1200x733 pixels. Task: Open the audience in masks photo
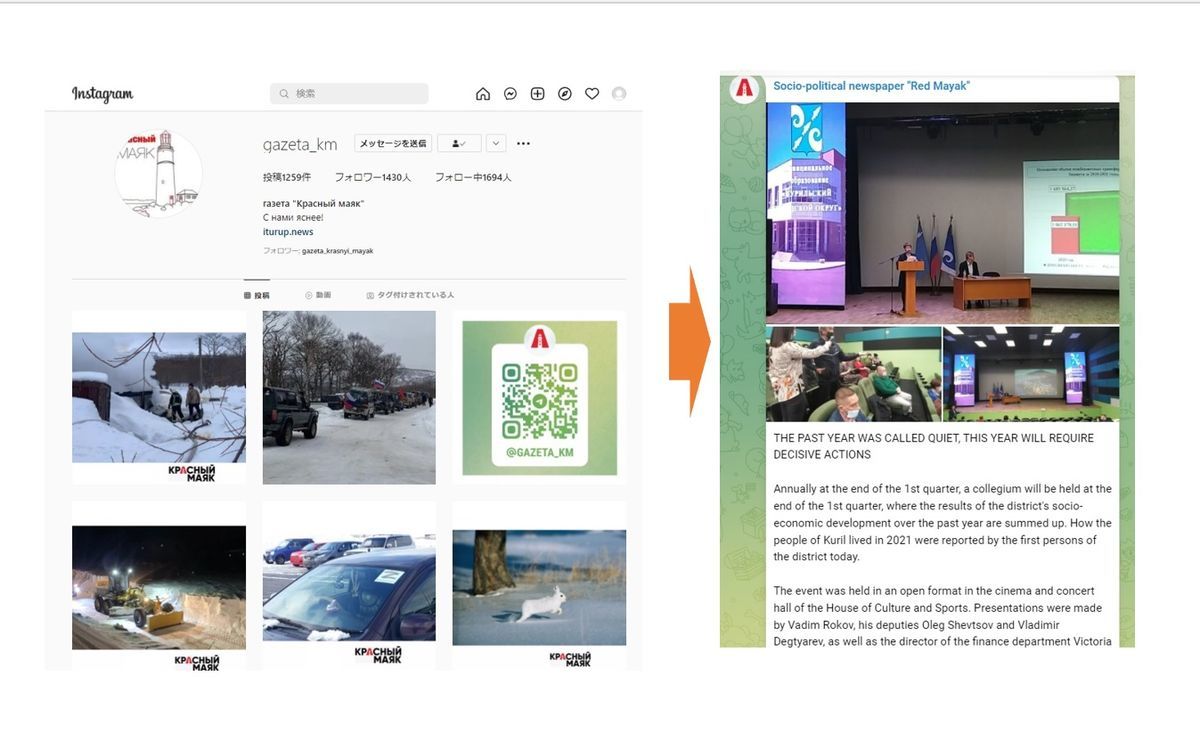tap(854, 374)
